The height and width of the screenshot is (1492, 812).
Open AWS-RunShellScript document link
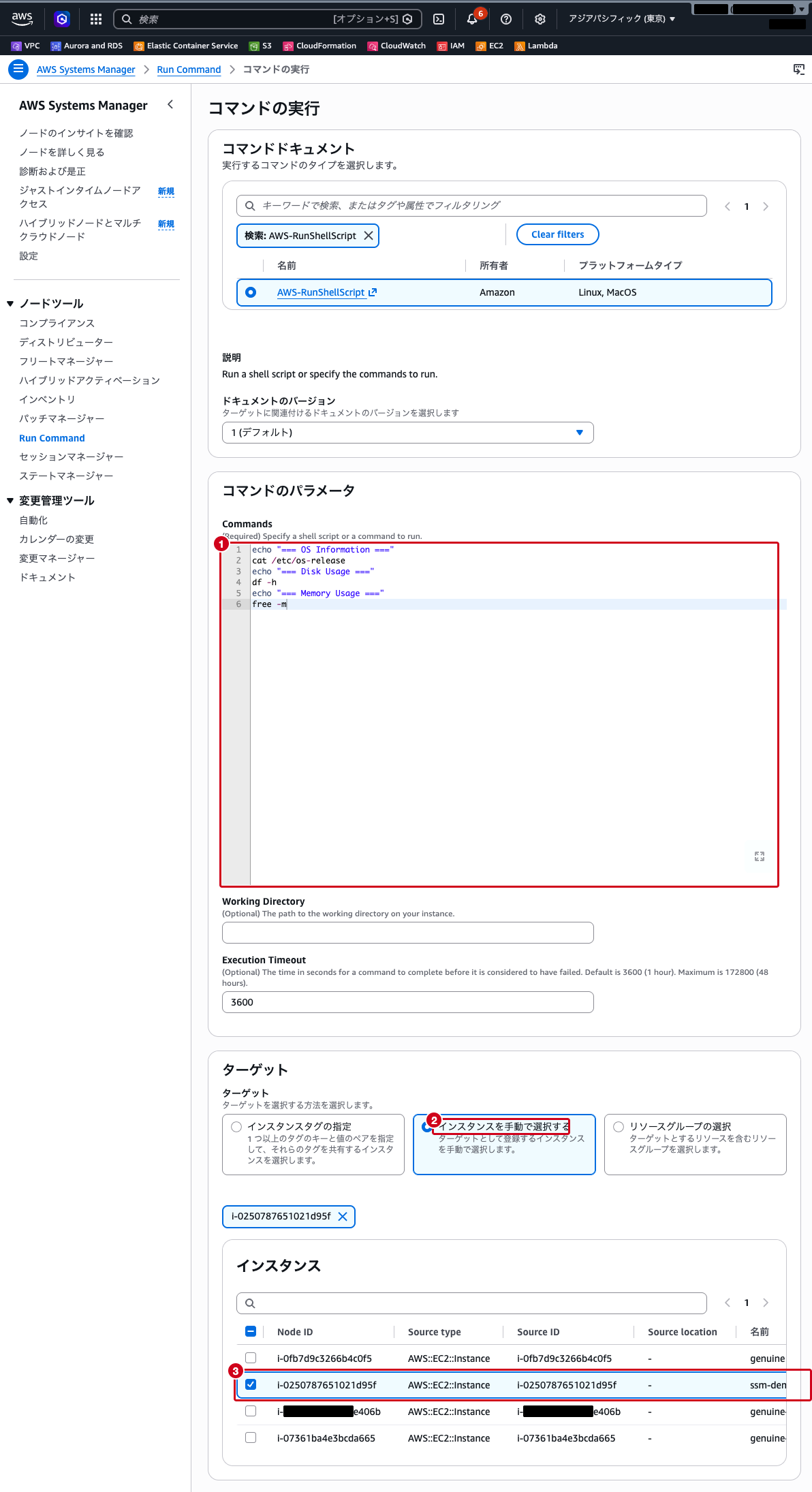point(327,292)
